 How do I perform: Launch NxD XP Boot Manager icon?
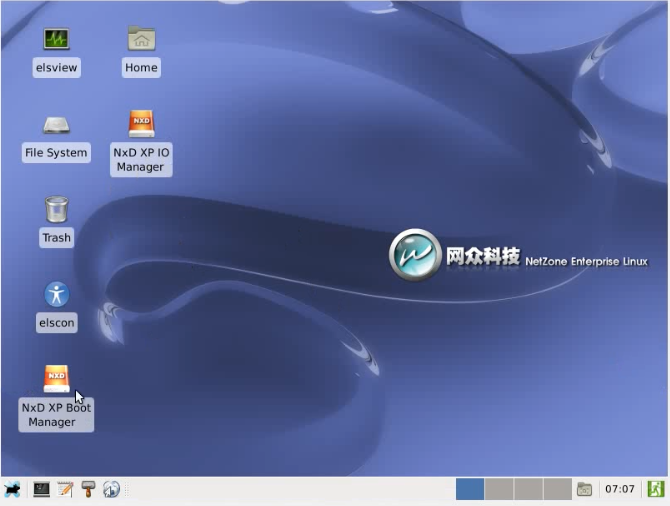[56, 379]
